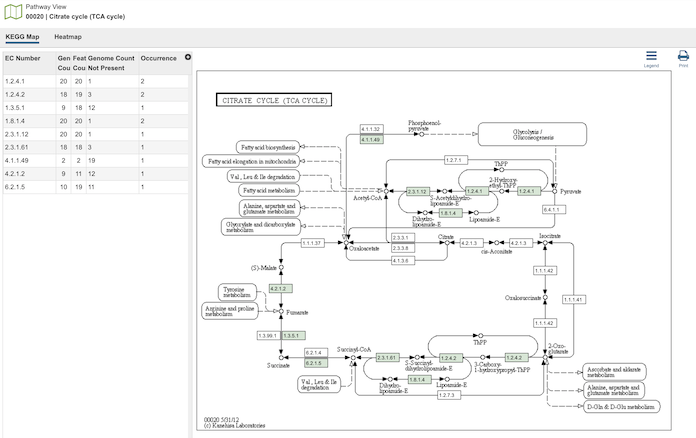Viewport: 696px width, 438px height.
Task: Click the 6.4.1.1 enzyme box
Action: [x=554, y=209]
